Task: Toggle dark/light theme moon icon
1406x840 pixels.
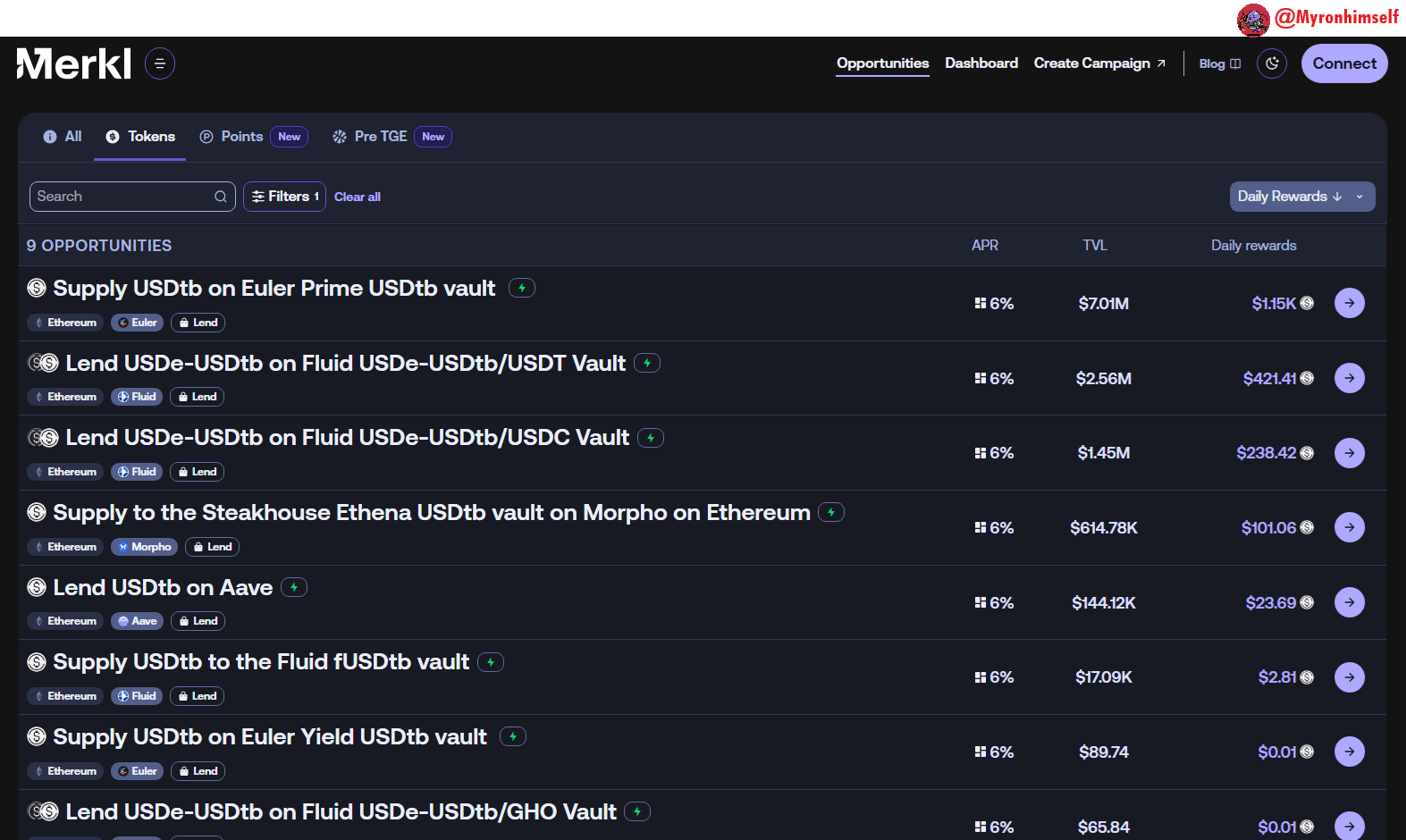Action: click(x=1272, y=63)
